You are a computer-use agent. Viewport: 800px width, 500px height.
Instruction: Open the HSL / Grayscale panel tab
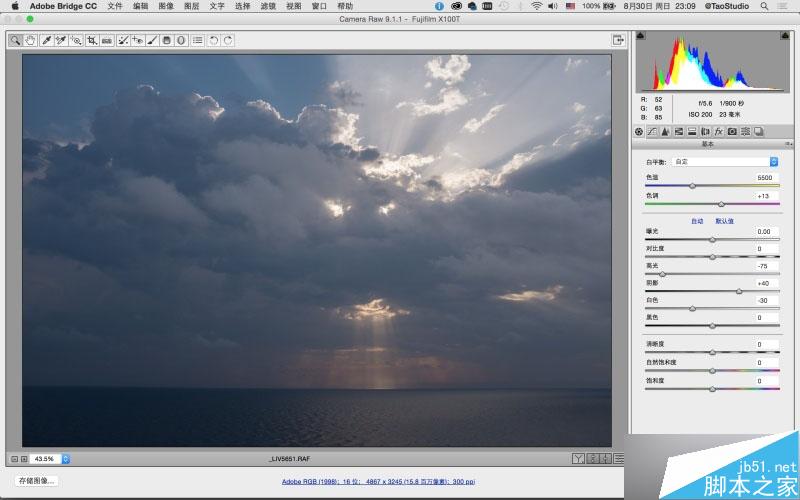click(679, 132)
